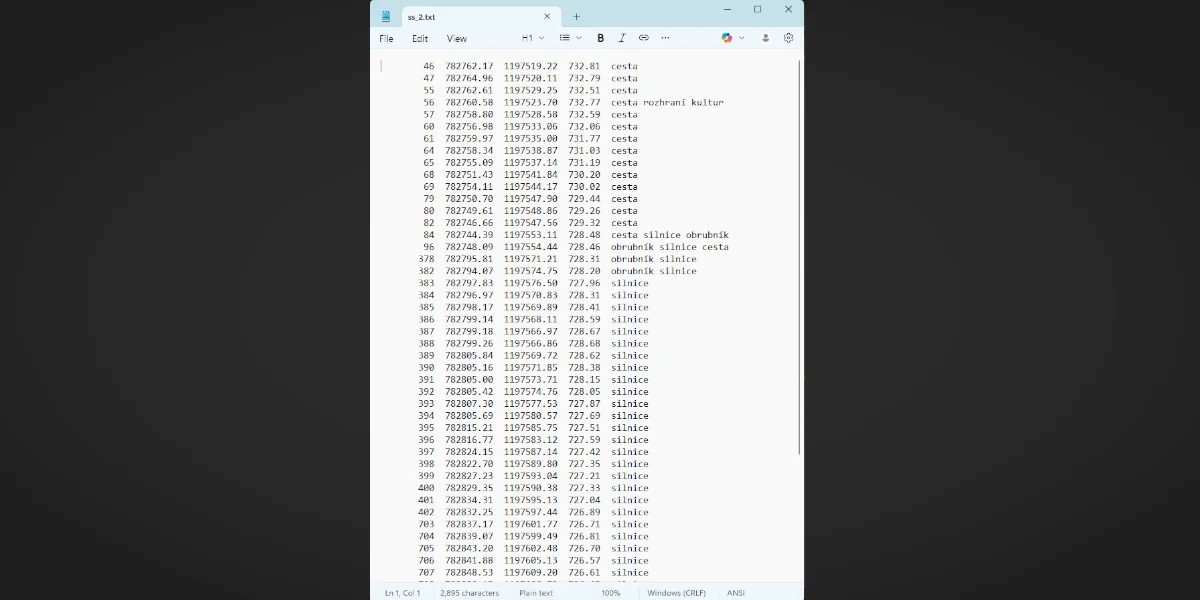Open more formatting options via ellipsis icon
1200x600 pixels.
point(666,37)
